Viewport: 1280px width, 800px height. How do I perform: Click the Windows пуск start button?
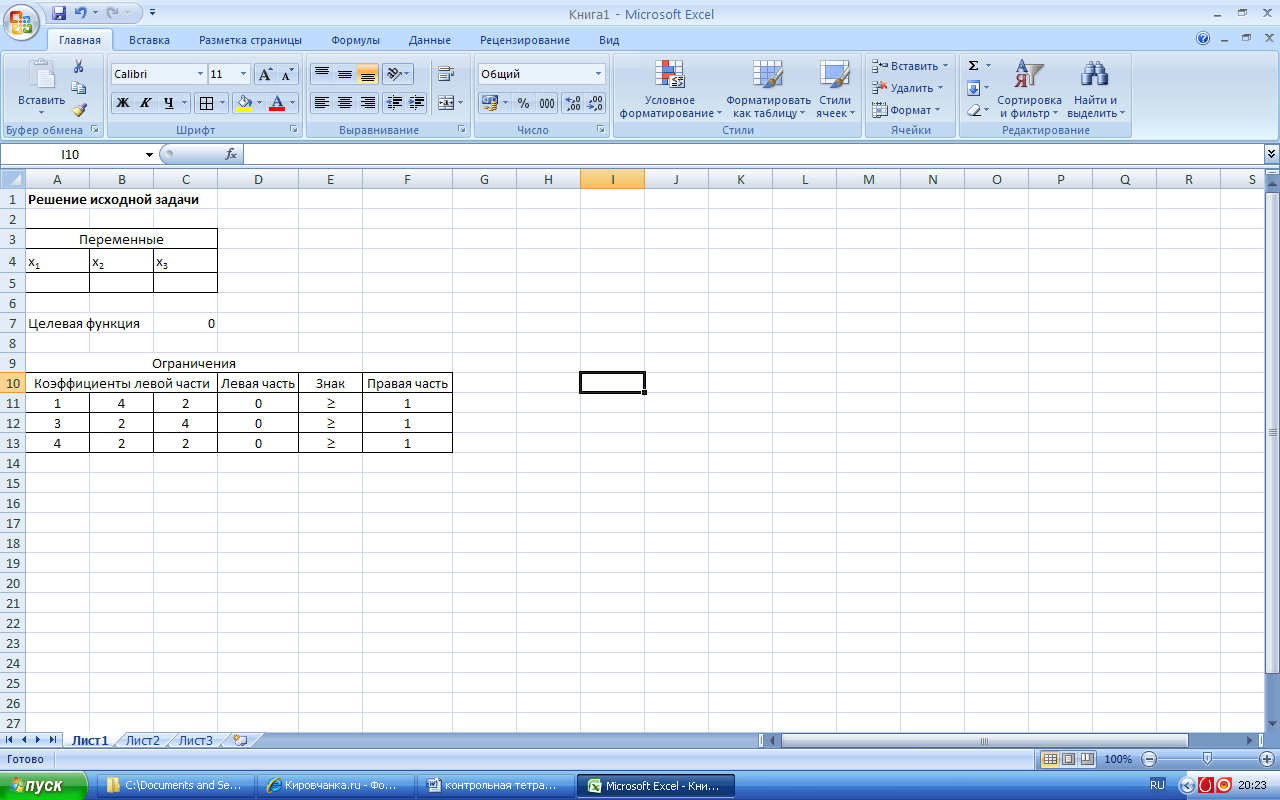click(x=45, y=786)
